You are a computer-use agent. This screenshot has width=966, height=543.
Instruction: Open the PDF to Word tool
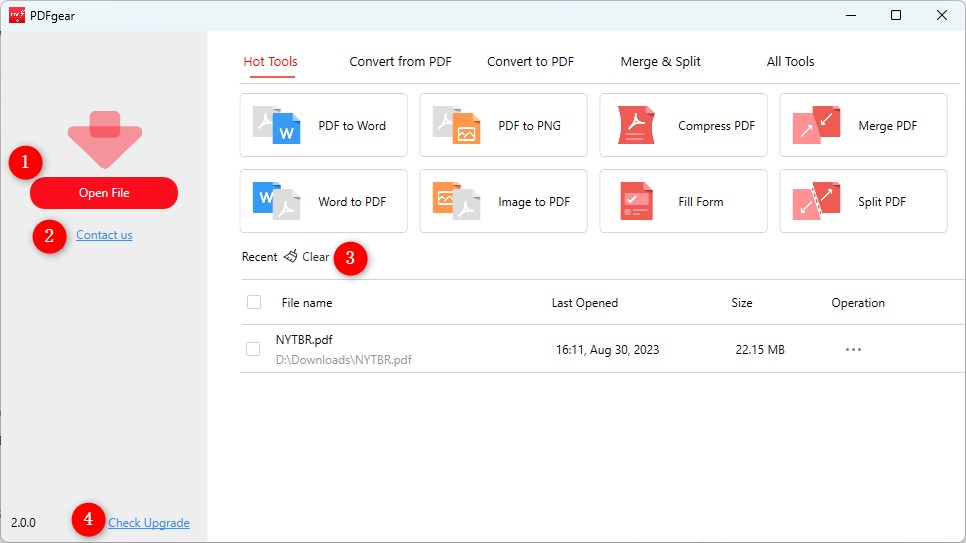pos(323,126)
